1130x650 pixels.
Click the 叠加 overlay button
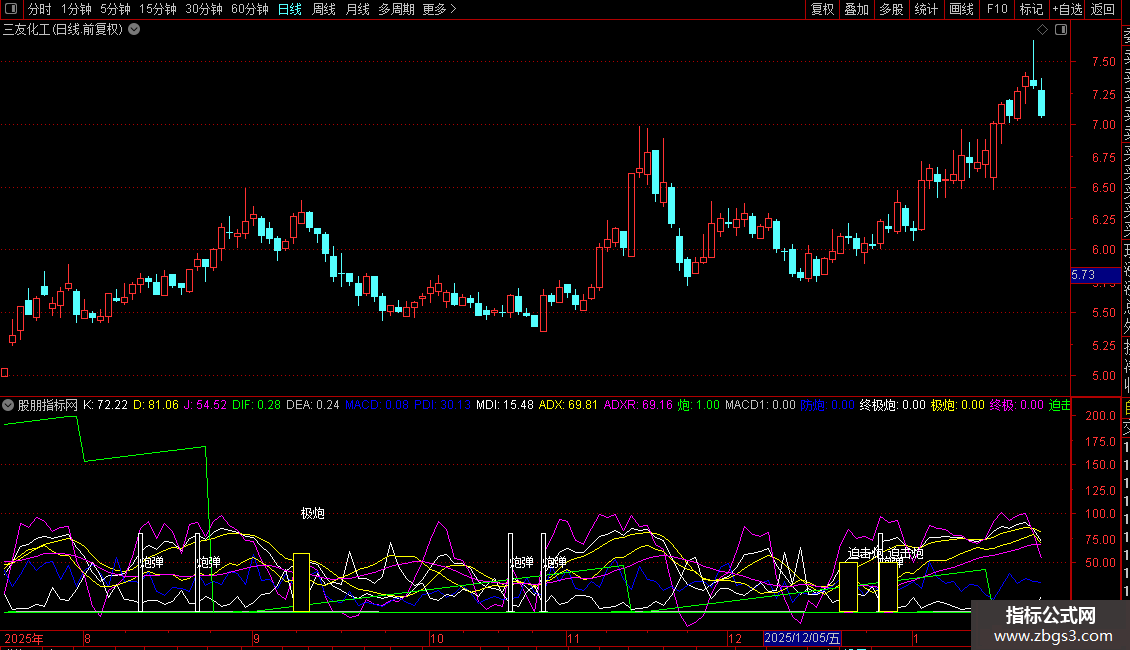point(856,9)
